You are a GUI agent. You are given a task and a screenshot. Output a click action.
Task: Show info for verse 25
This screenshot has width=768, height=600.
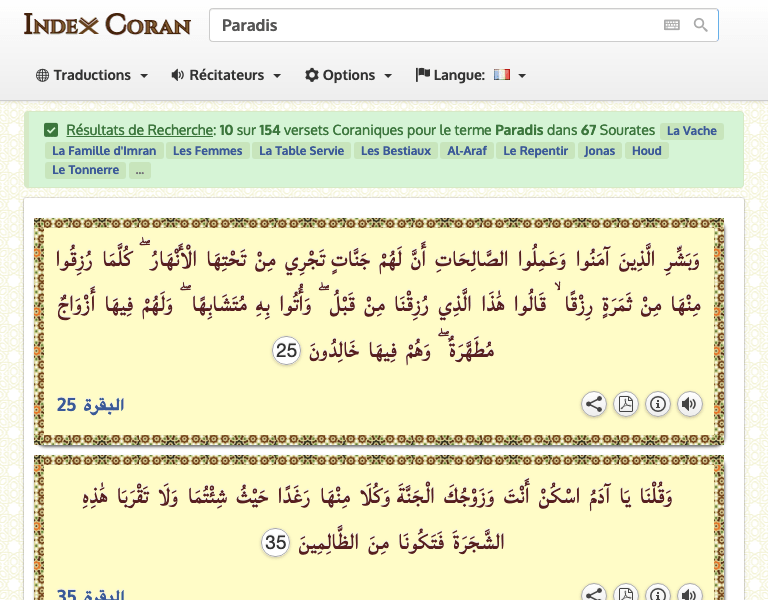658,404
